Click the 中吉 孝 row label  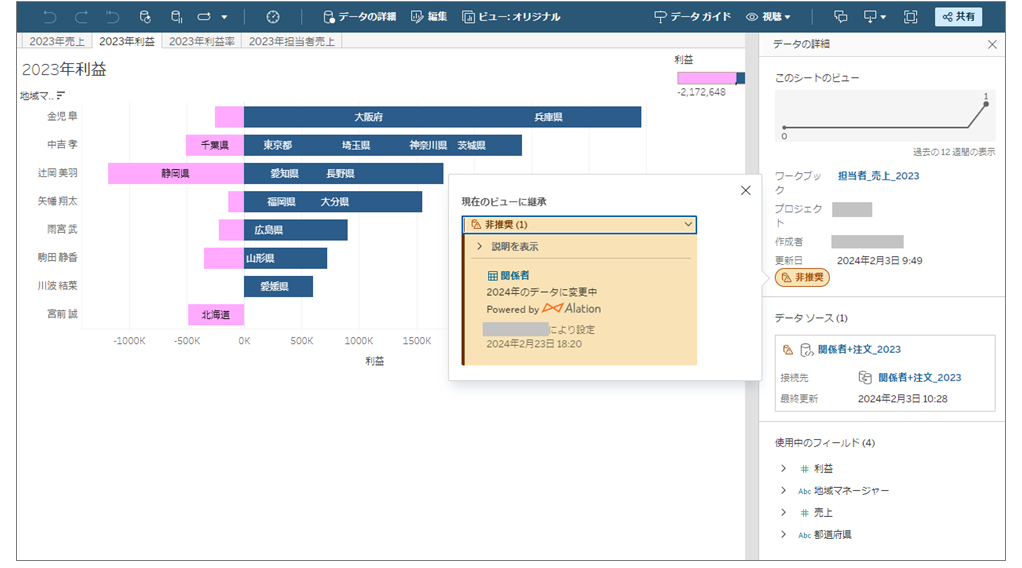pyautogui.click(x=62, y=145)
